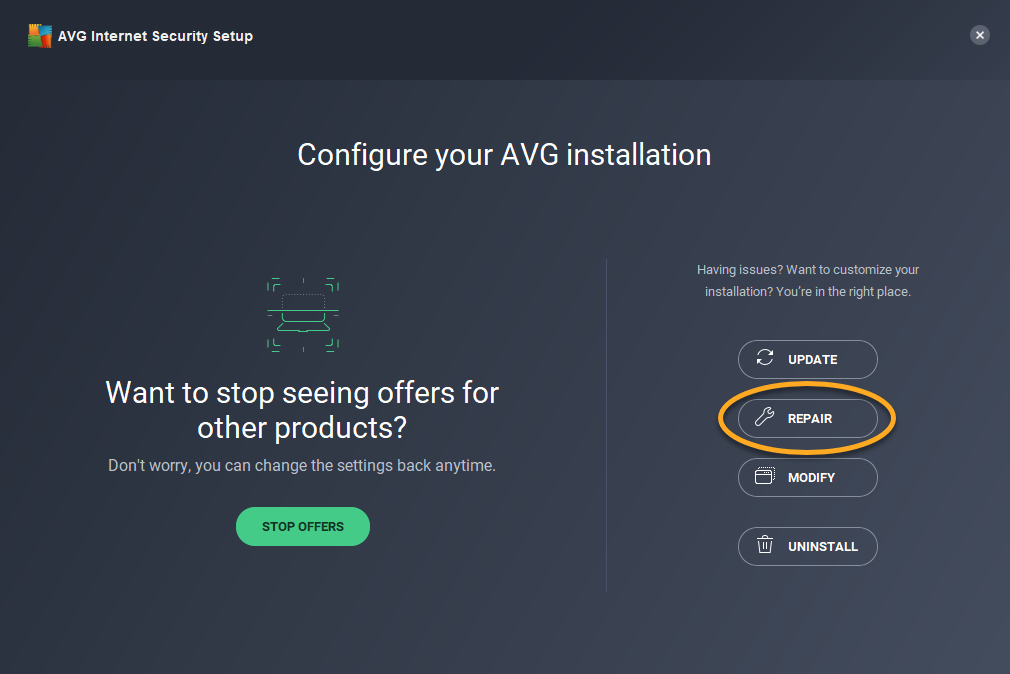The width and height of the screenshot is (1010, 674).
Task: Click the 'AVG Internet Security Setup' title text
Action: tap(155, 36)
